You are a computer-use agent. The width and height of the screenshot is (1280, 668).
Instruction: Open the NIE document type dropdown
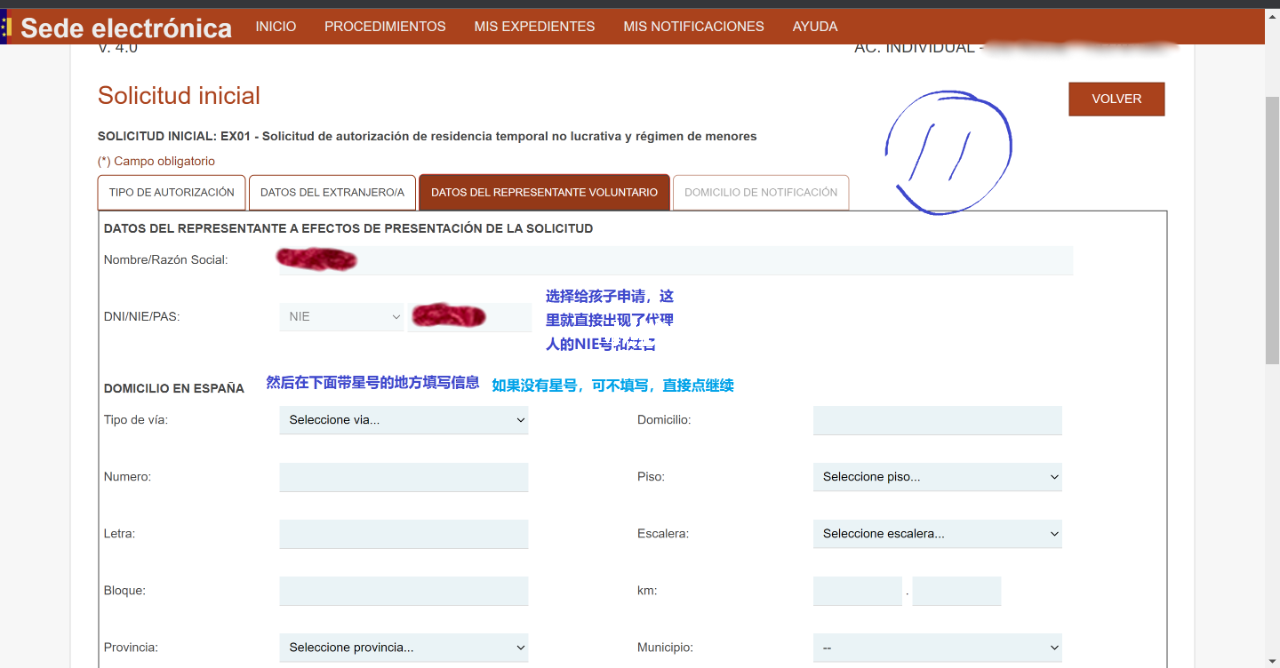[341, 317]
